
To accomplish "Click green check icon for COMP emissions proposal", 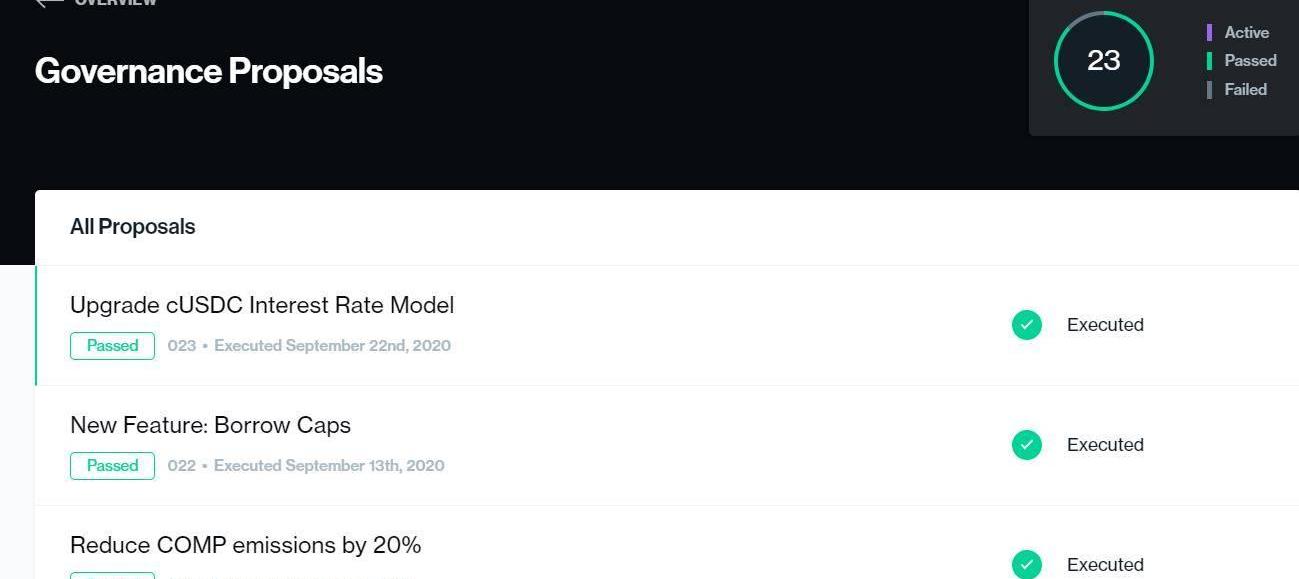I will tap(1027, 564).
